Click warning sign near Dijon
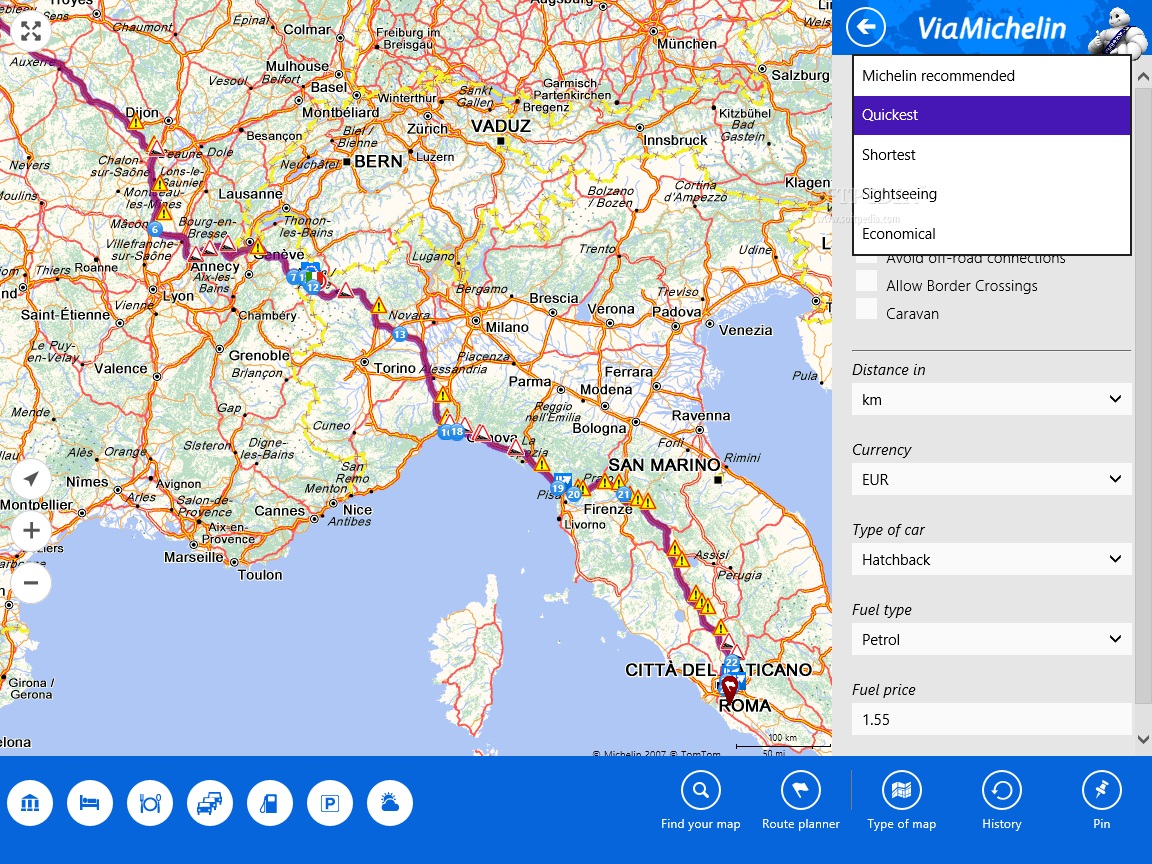 click(x=135, y=122)
